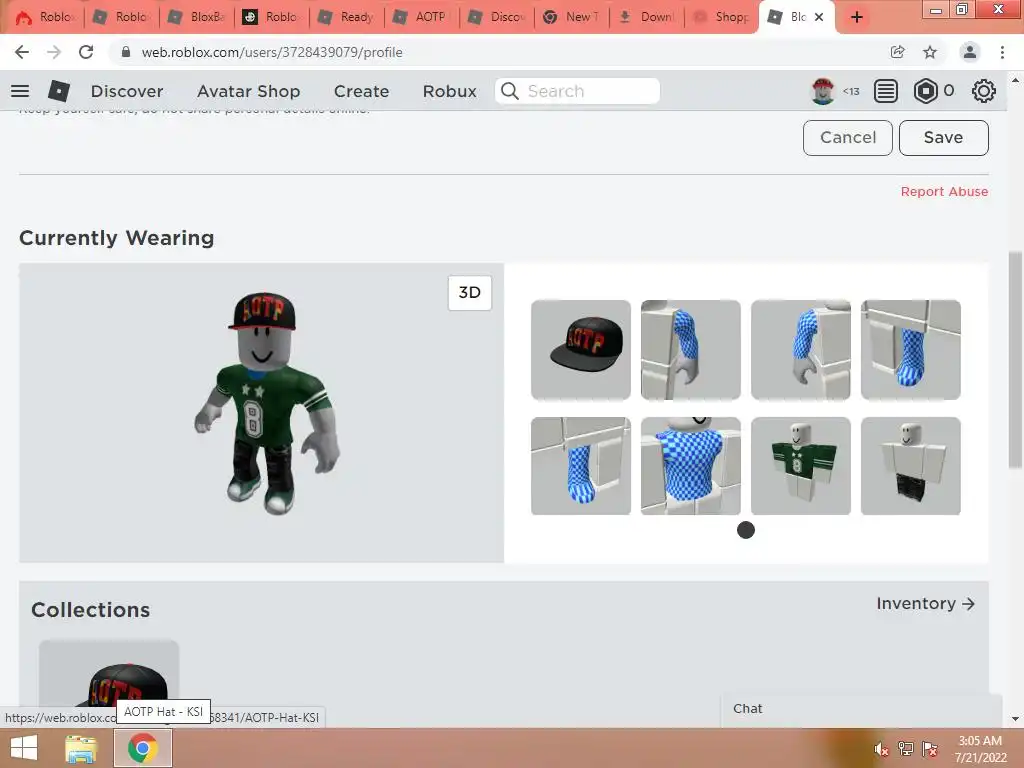Open the Chat panel
The width and height of the screenshot is (1024, 768).
point(862,709)
